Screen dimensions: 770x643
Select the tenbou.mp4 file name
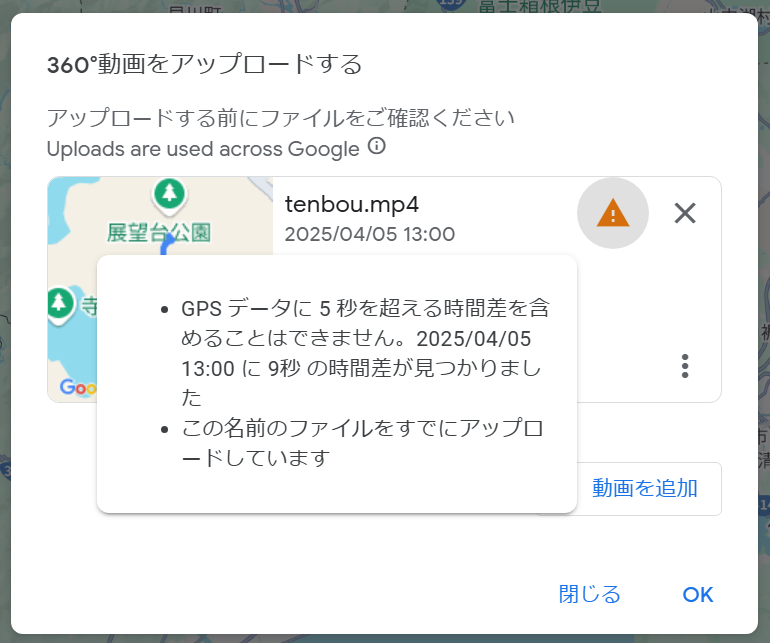(352, 204)
